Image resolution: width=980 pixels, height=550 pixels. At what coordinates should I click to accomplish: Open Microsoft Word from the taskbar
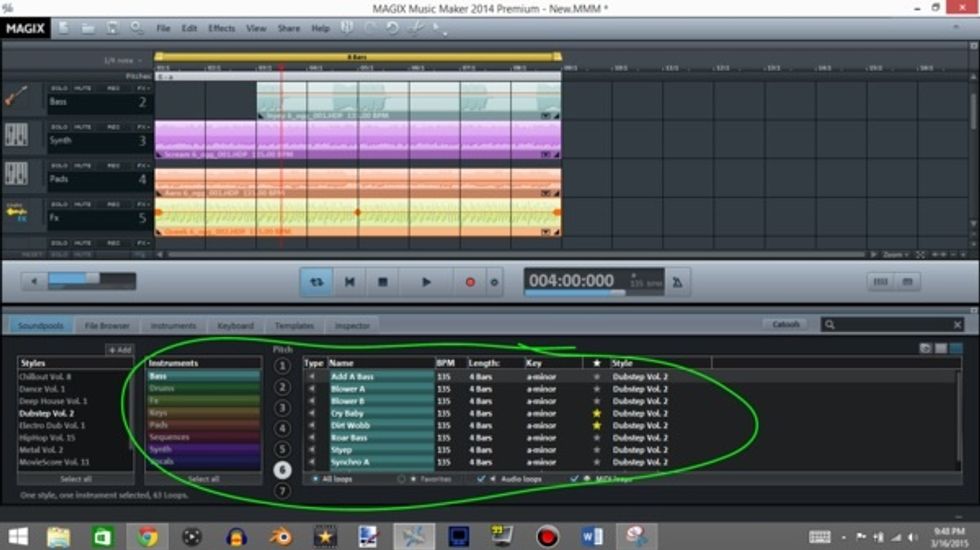click(591, 536)
